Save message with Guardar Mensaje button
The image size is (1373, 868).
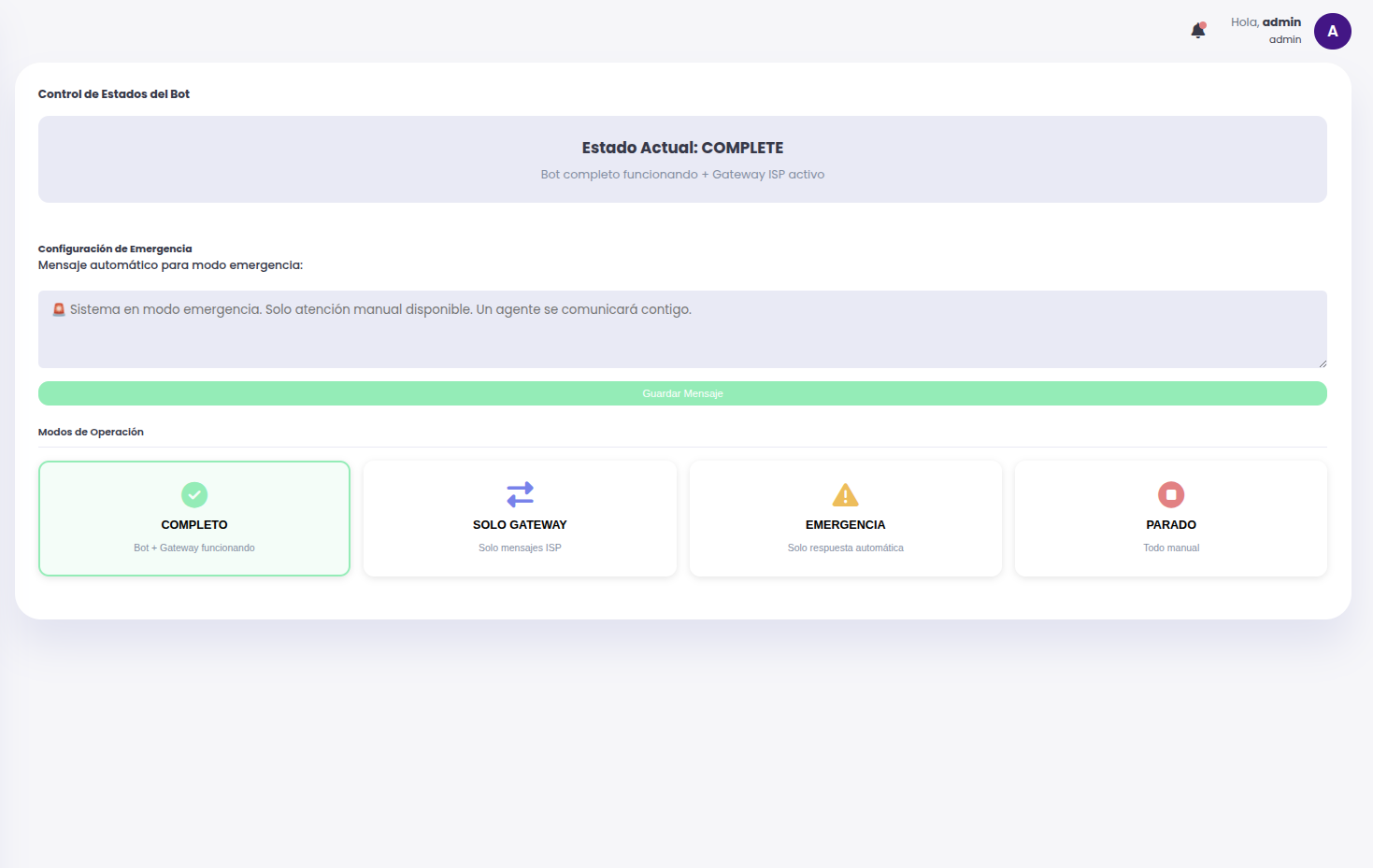pos(682,393)
